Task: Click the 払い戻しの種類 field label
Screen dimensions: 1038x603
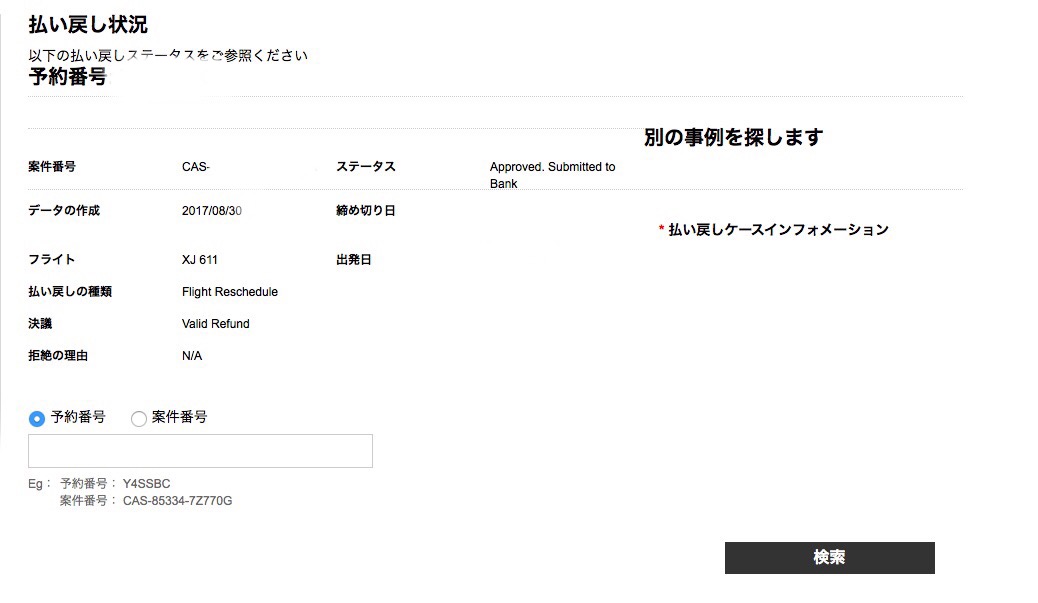Action: point(70,292)
